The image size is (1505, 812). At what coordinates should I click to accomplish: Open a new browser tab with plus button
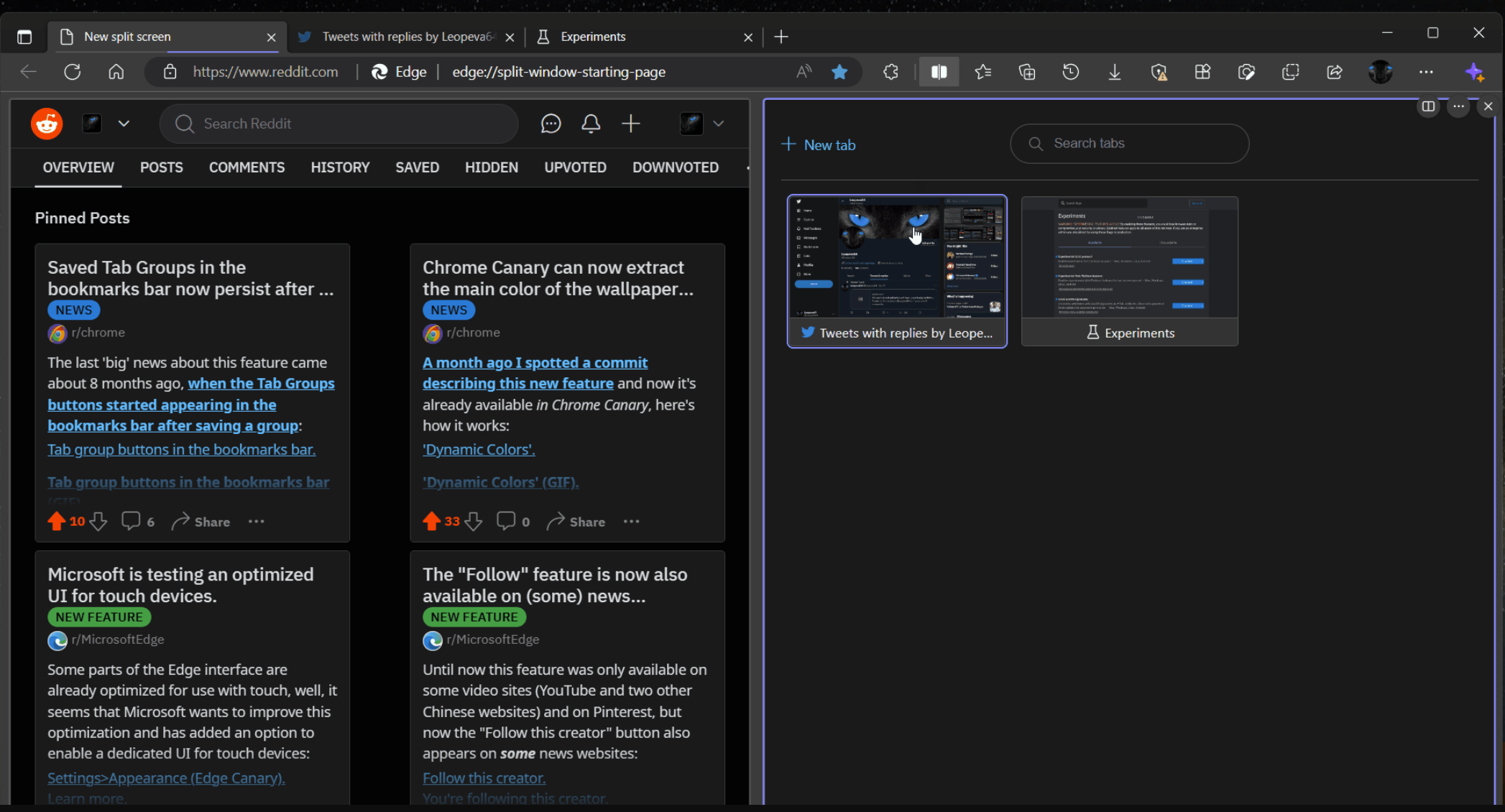point(781,37)
